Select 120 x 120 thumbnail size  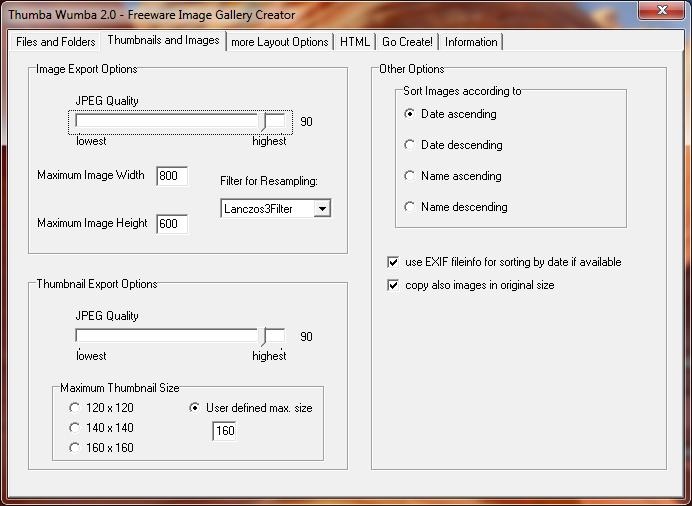[75, 408]
